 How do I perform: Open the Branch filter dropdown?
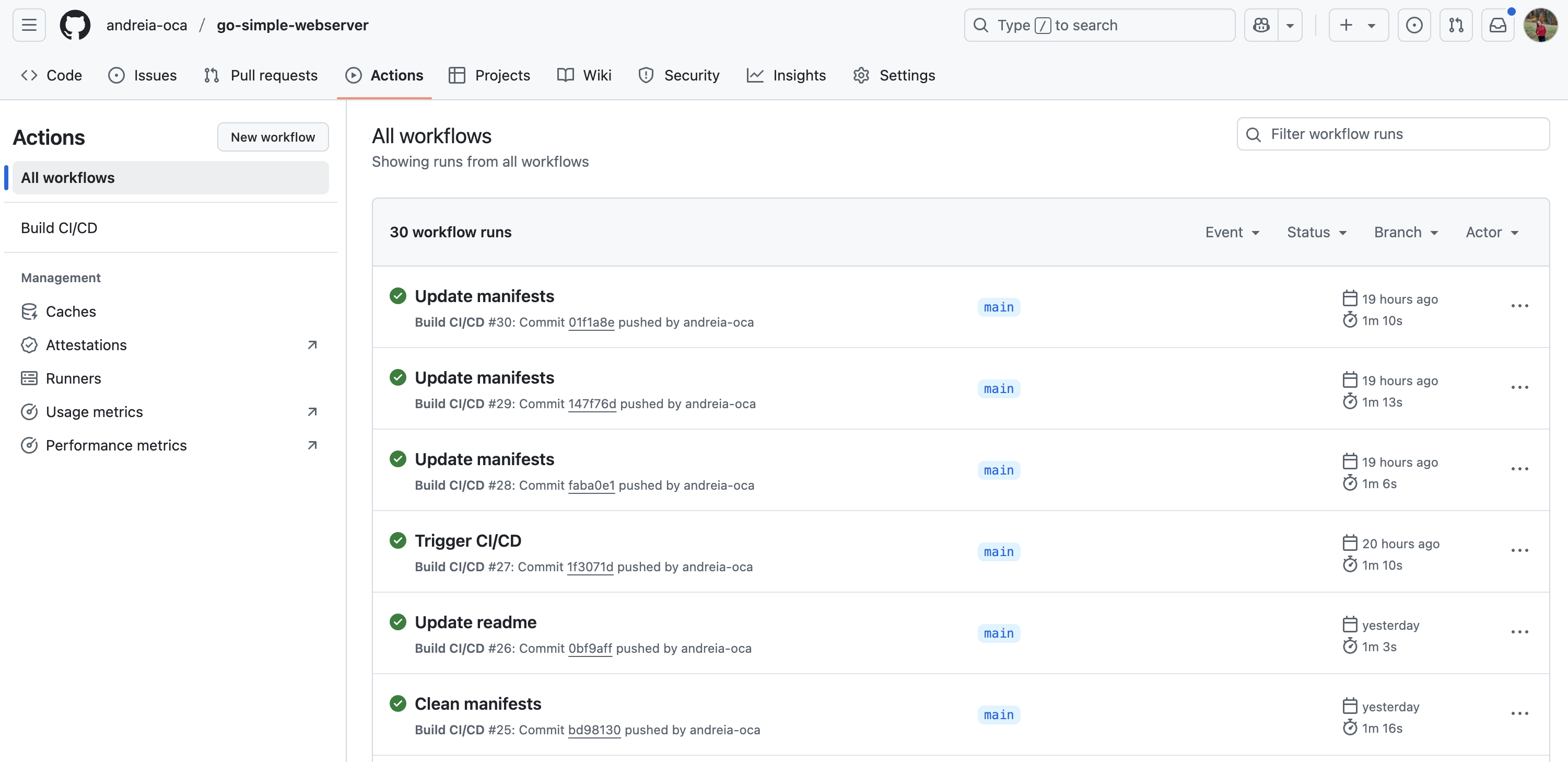[x=1406, y=232]
